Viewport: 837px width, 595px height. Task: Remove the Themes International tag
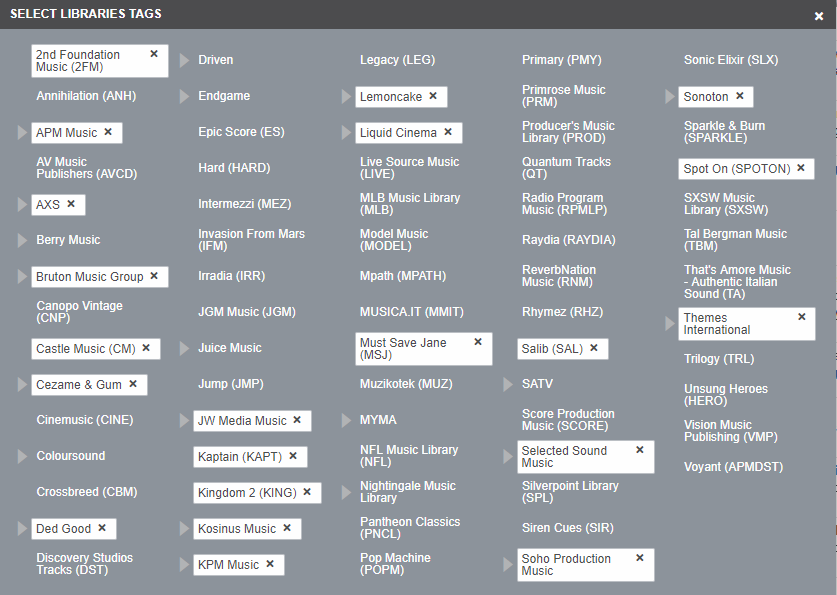click(801, 317)
